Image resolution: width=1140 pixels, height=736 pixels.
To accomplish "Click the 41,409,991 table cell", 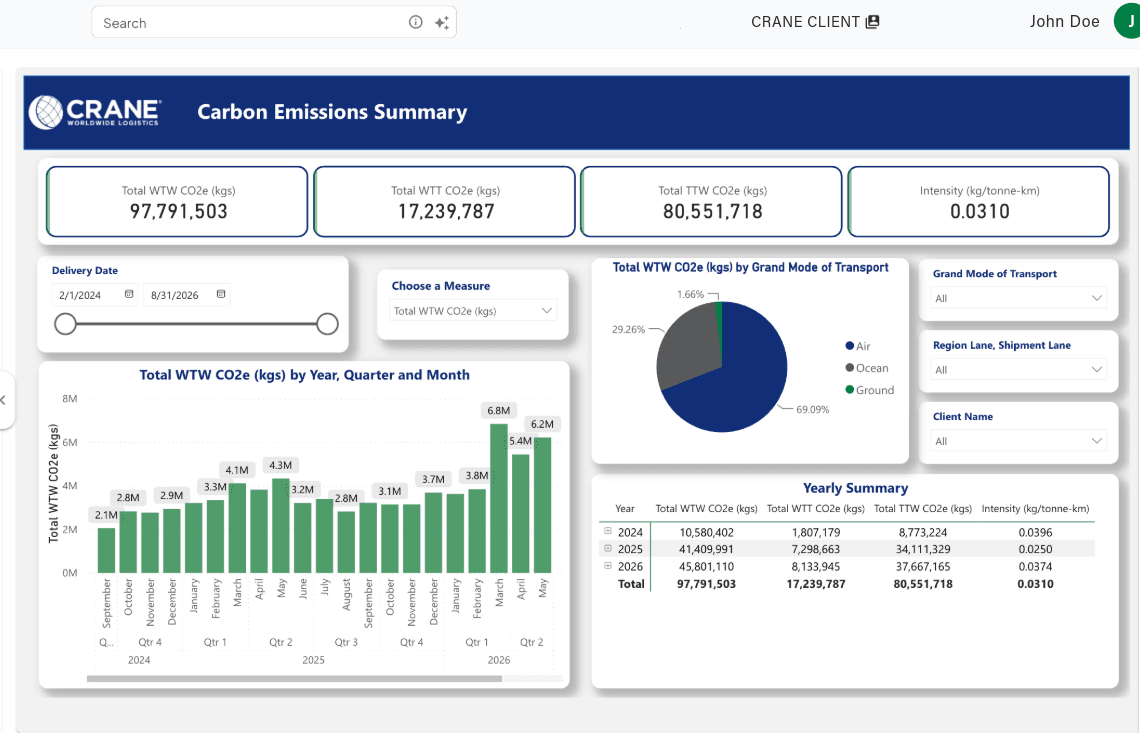I will (707, 549).
